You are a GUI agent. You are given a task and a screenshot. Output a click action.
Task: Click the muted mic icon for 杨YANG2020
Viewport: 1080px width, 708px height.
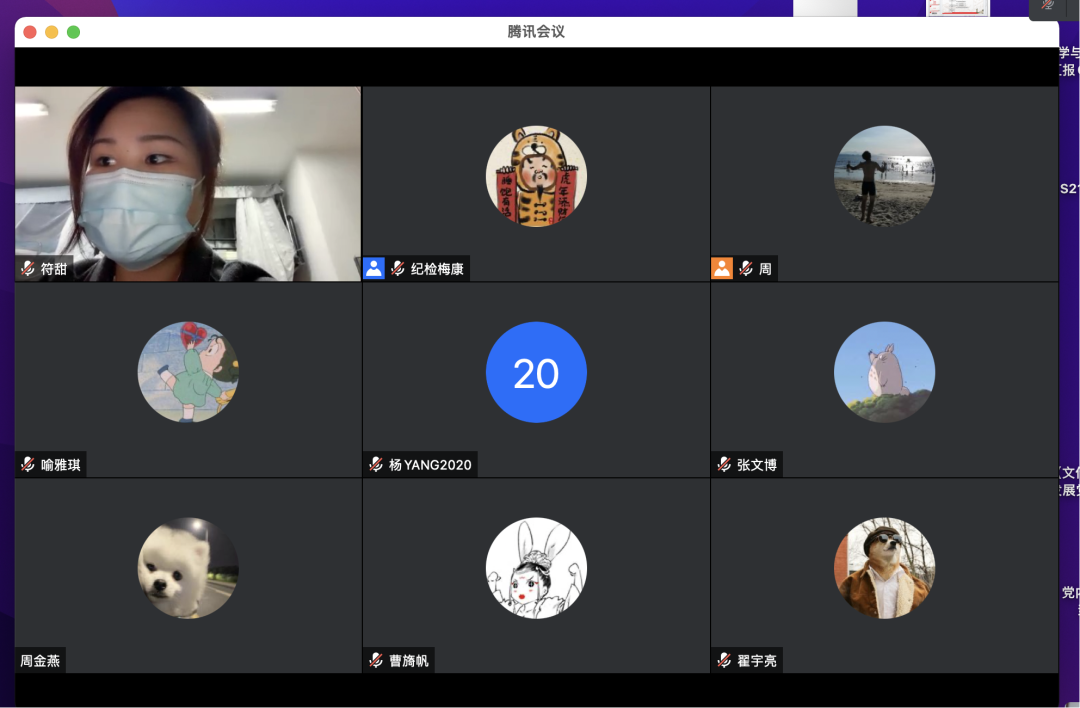click(376, 465)
